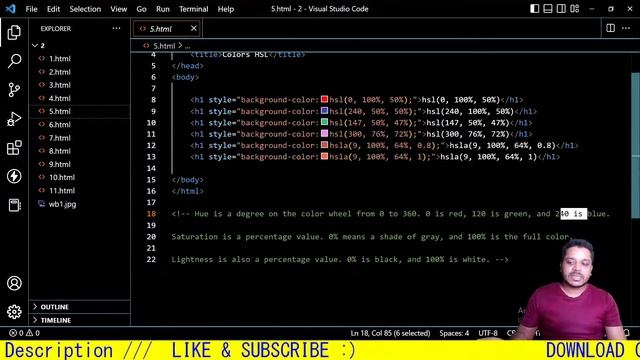
Task: Split the editor right
Action: point(610,28)
